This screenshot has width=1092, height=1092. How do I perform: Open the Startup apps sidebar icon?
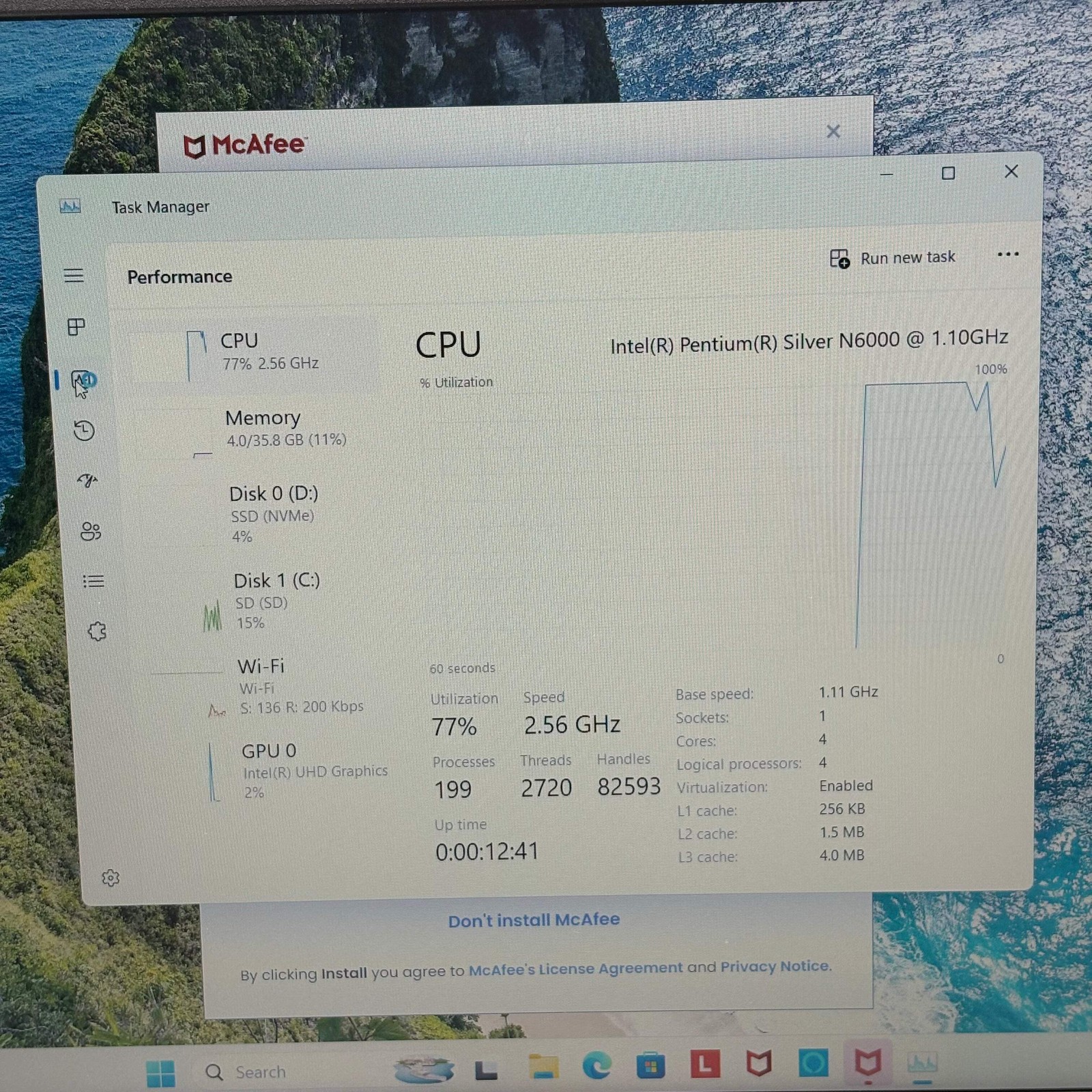pos(87,480)
